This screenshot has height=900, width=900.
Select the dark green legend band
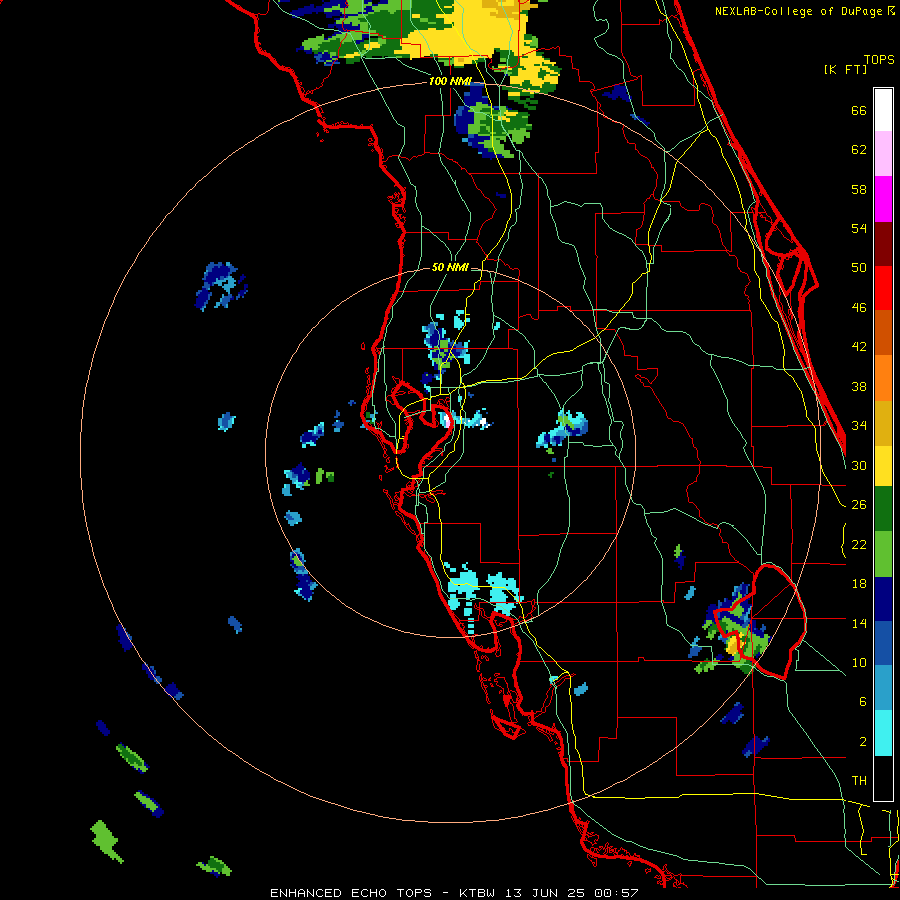pyautogui.click(x=883, y=509)
